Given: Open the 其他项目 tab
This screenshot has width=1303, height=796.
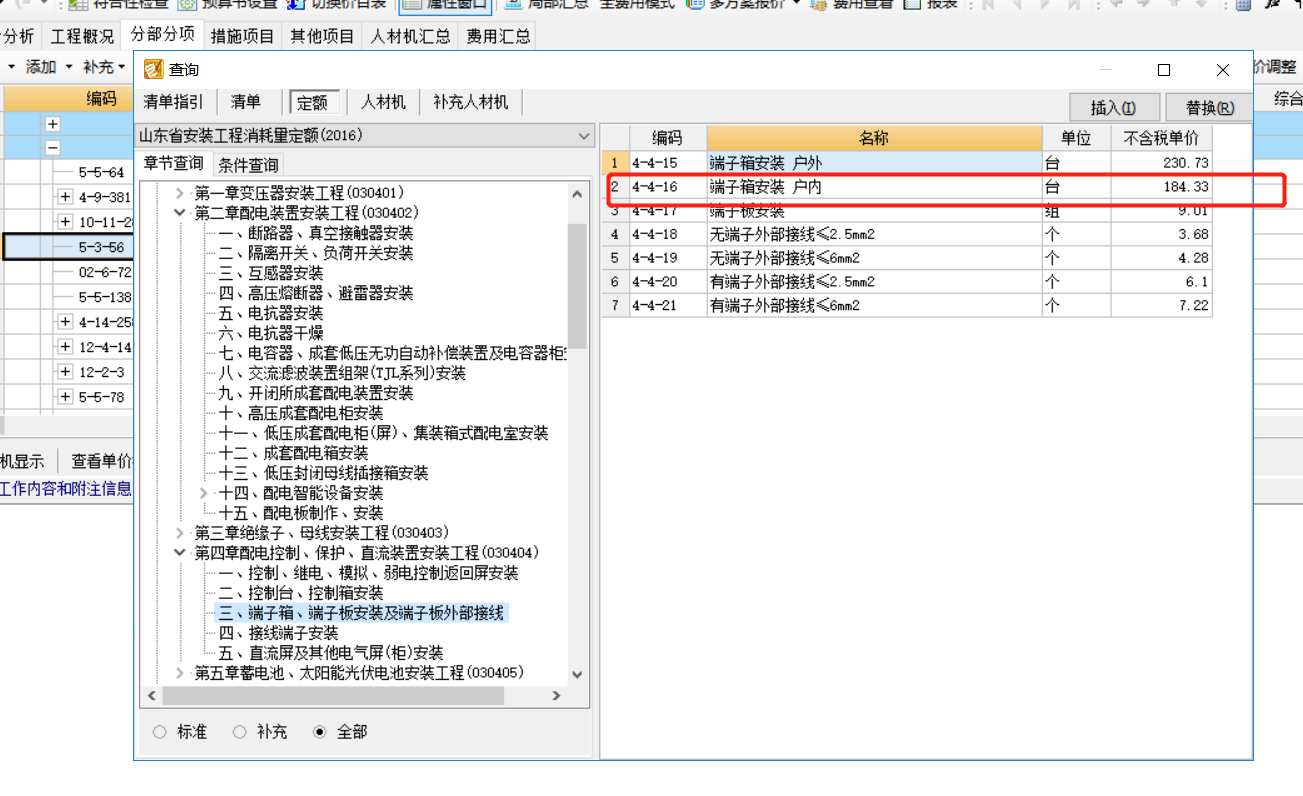Looking at the screenshot, I should (x=323, y=37).
